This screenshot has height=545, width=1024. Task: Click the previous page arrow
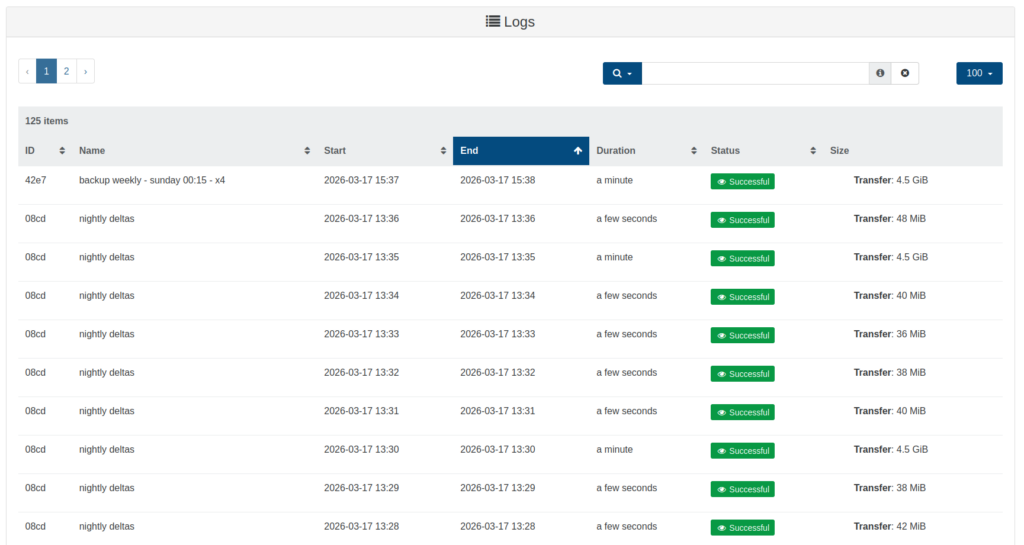tap(27, 71)
